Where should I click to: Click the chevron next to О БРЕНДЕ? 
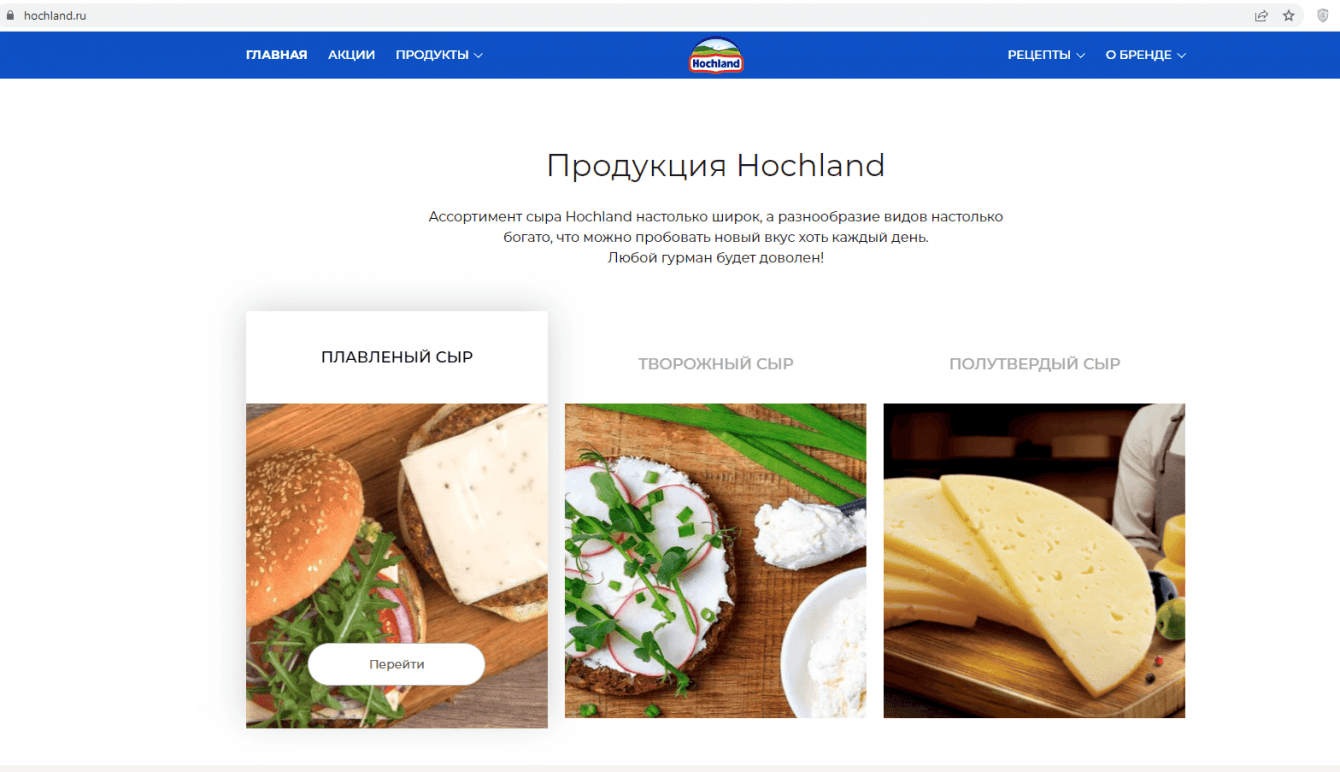(1181, 56)
